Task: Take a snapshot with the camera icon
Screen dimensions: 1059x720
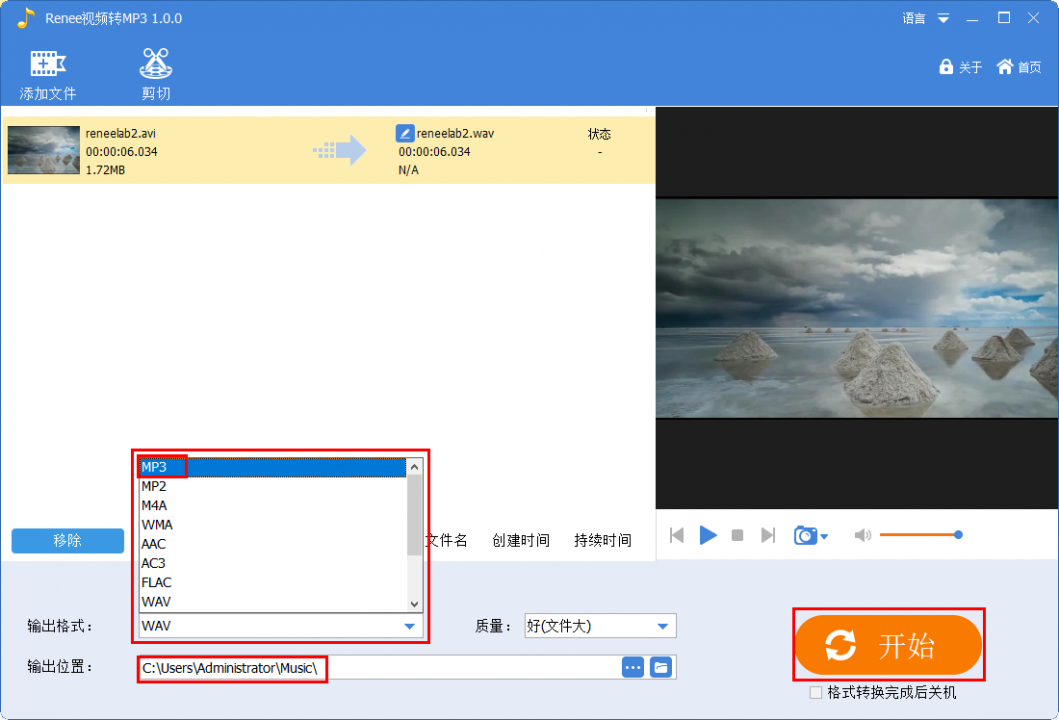Action: pos(805,536)
